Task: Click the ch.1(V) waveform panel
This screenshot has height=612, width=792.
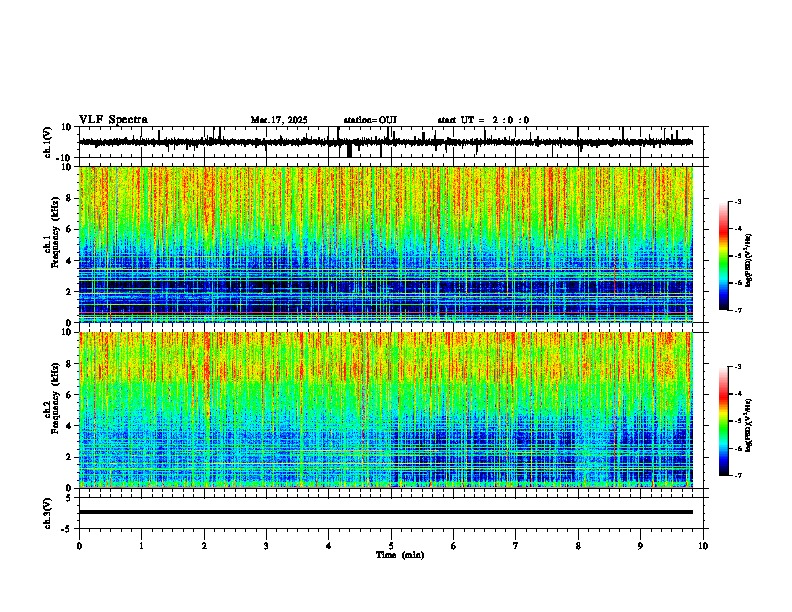Action: pos(391,142)
